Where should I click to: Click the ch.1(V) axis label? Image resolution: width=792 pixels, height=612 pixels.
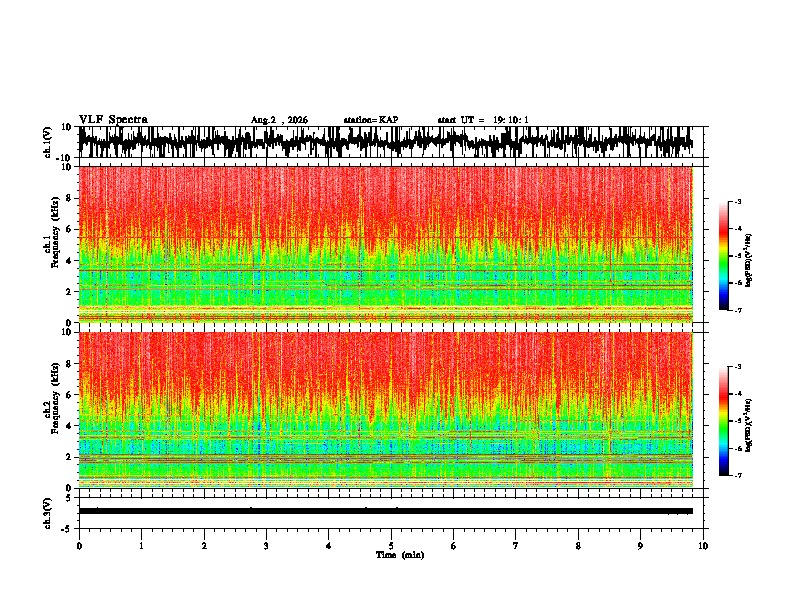[48, 142]
